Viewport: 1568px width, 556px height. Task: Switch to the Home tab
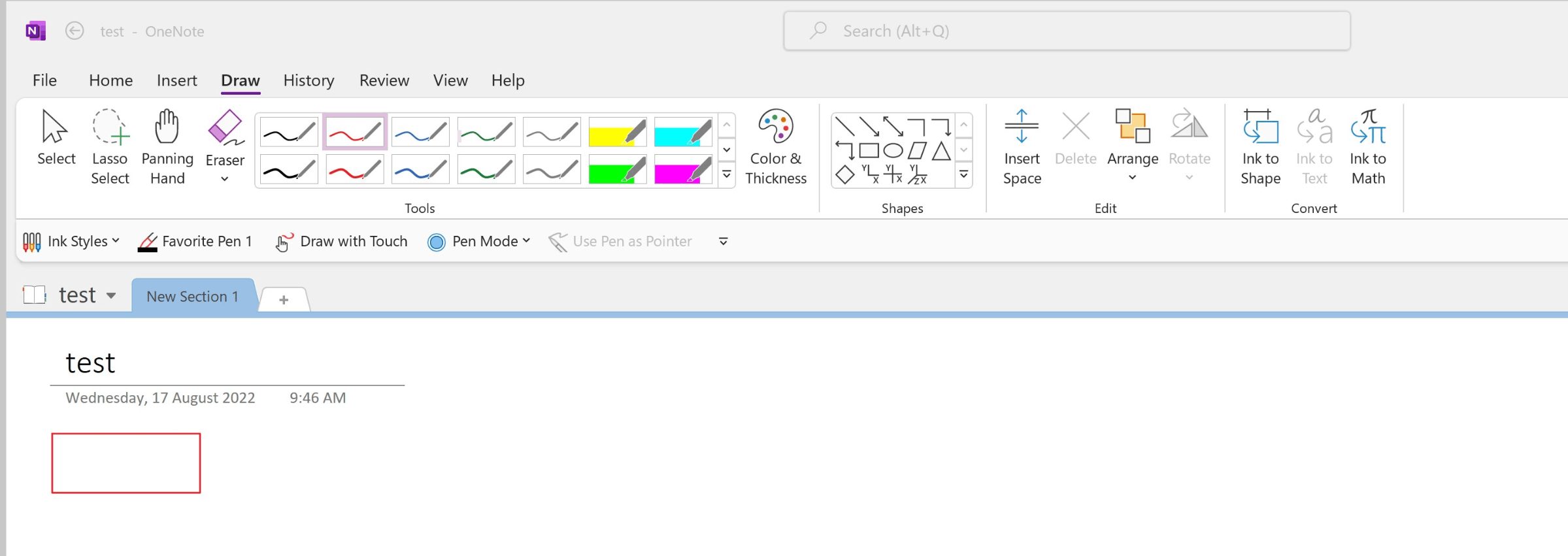(x=110, y=80)
